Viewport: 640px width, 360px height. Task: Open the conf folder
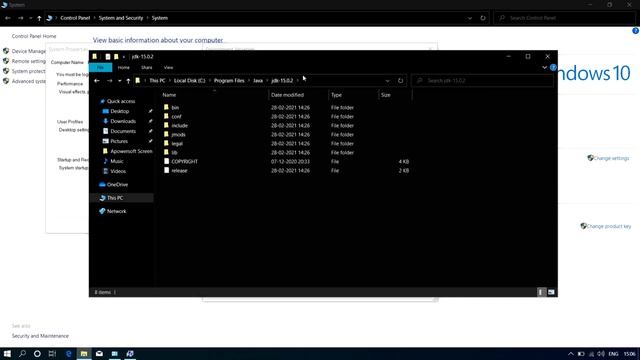point(176,117)
